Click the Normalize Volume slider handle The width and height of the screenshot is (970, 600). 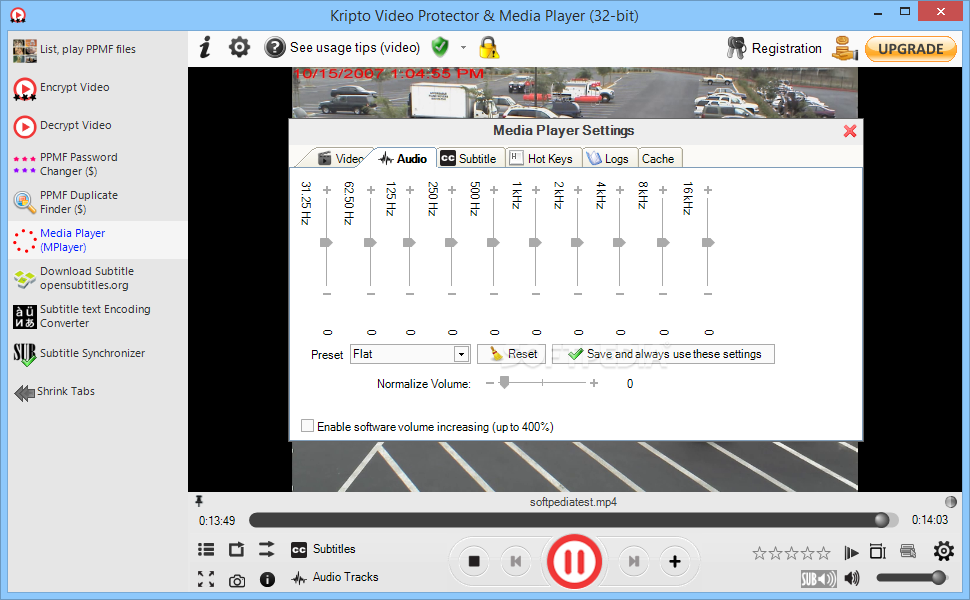pos(504,383)
